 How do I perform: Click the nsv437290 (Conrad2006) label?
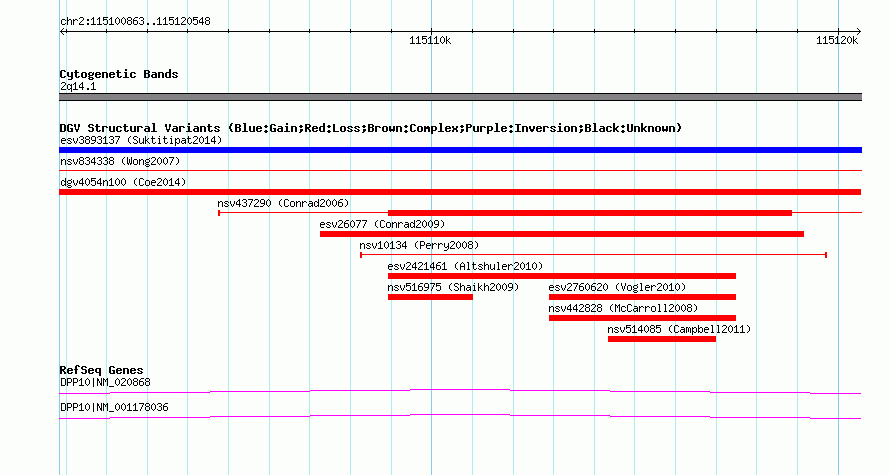pyautogui.click(x=283, y=203)
